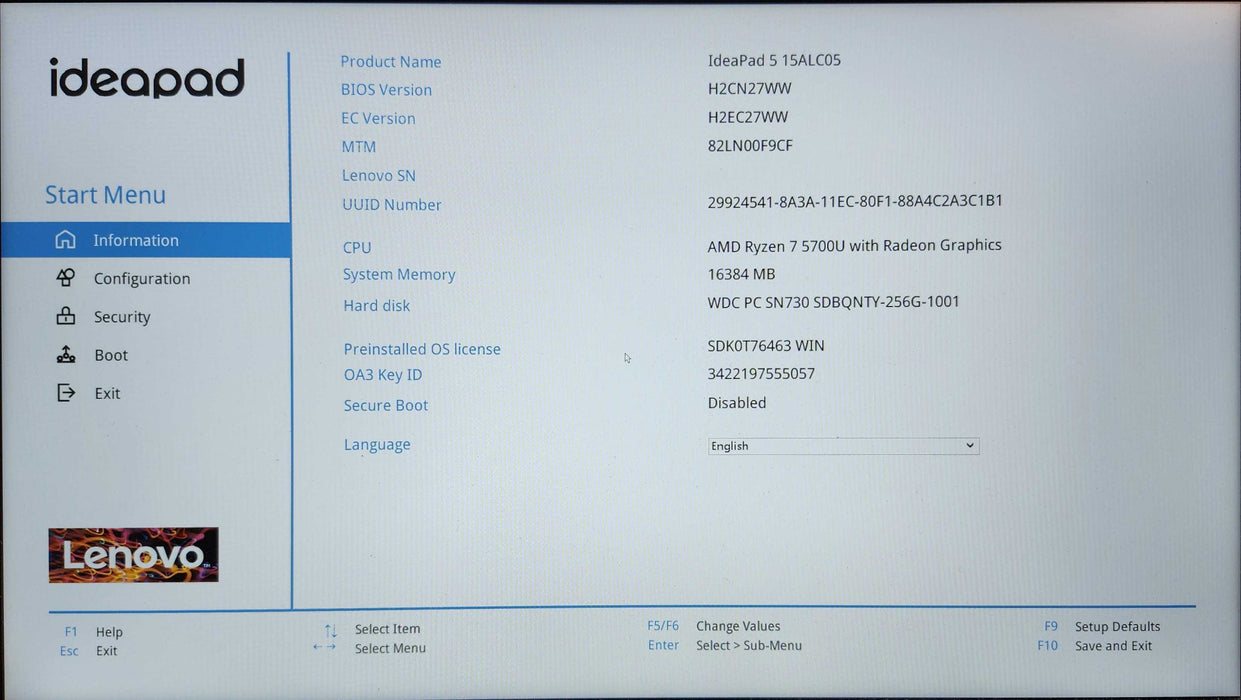Image resolution: width=1241 pixels, height=700 pixels.
Task: Click F10 Save and Exit
Action: (1094, 646)
